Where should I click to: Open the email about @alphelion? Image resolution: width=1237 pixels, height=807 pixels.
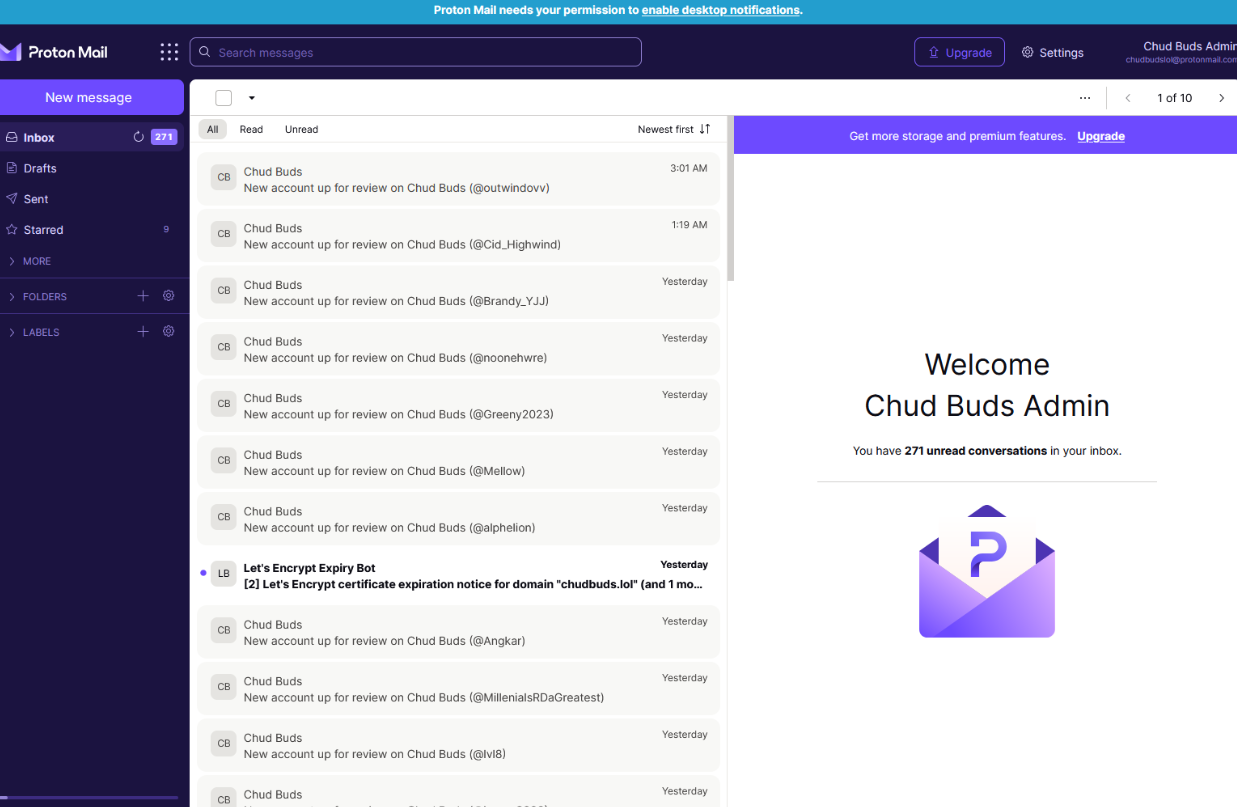458,519
